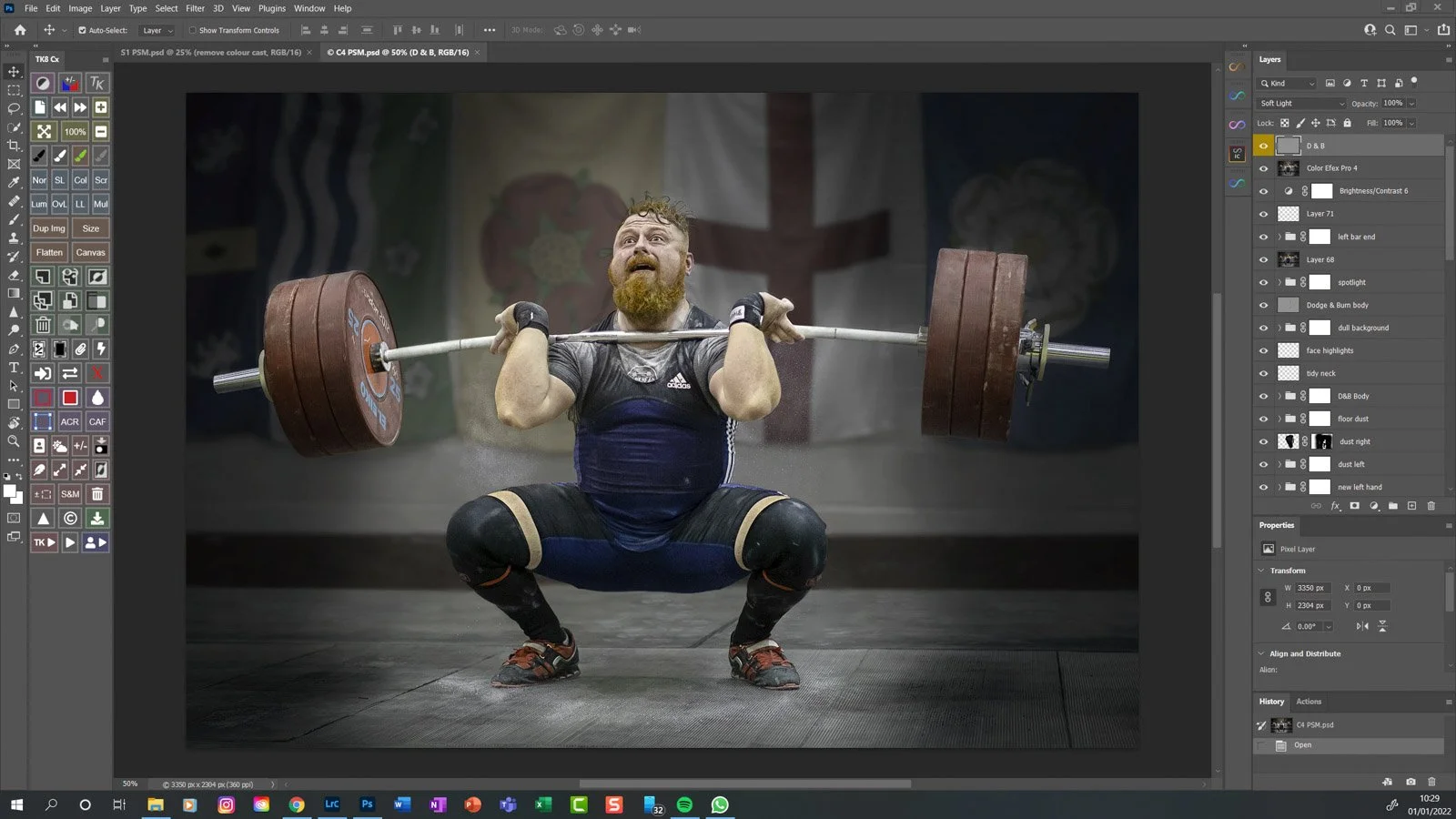Select the Zoom tool in toolbar
This screenshot has height=819, width=1456.
point(14,441)
